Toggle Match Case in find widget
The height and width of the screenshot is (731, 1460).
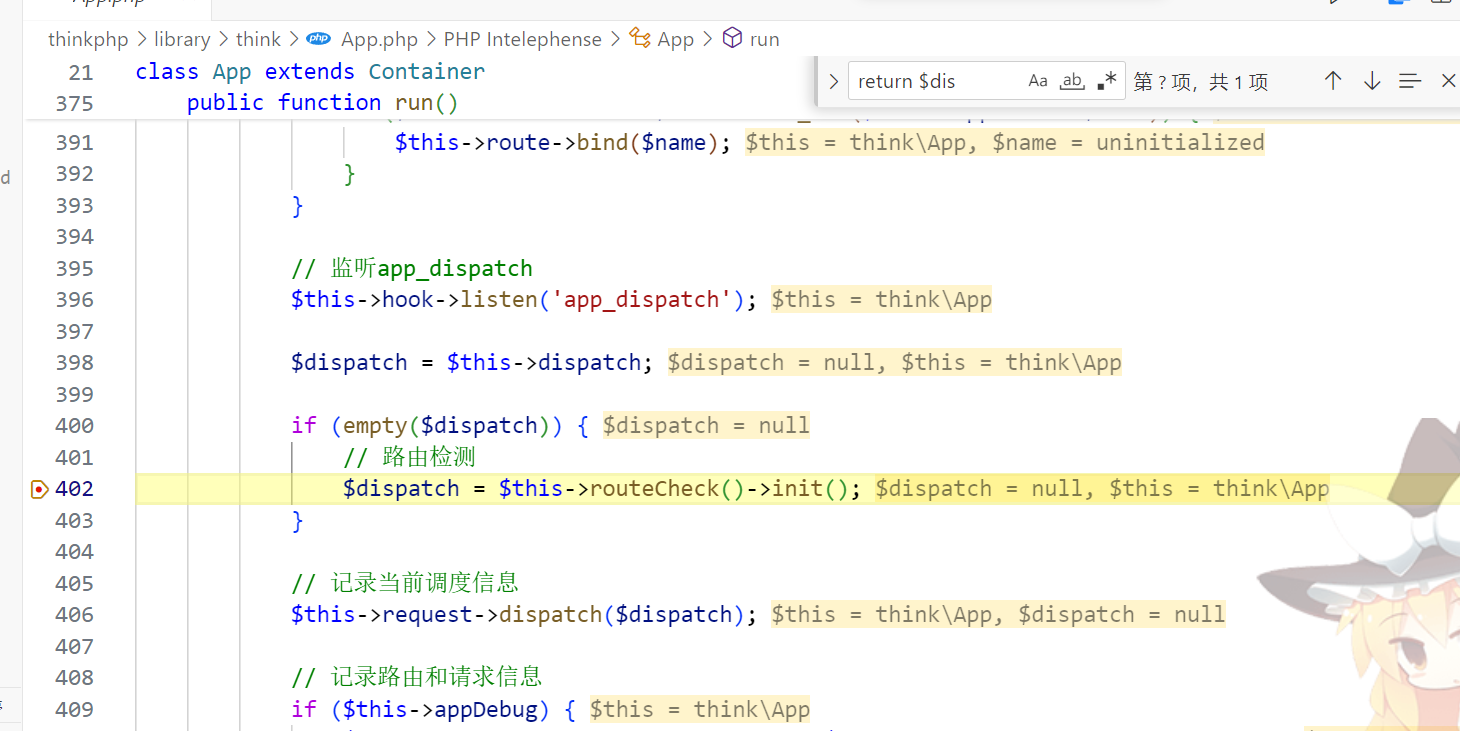click(1038, 81)
